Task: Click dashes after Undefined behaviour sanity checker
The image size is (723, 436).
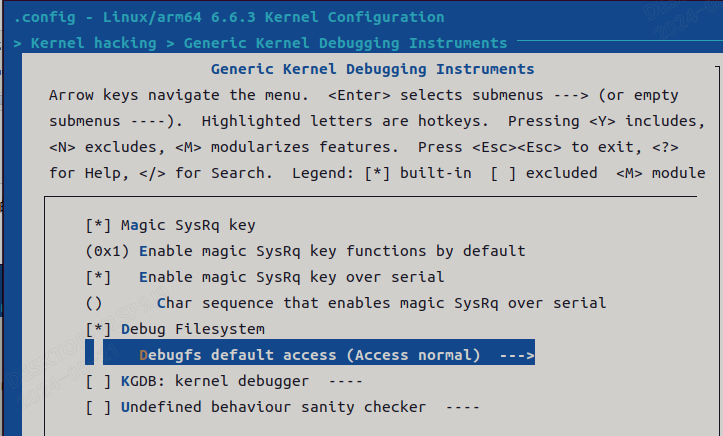Action: tap(461, 407)
